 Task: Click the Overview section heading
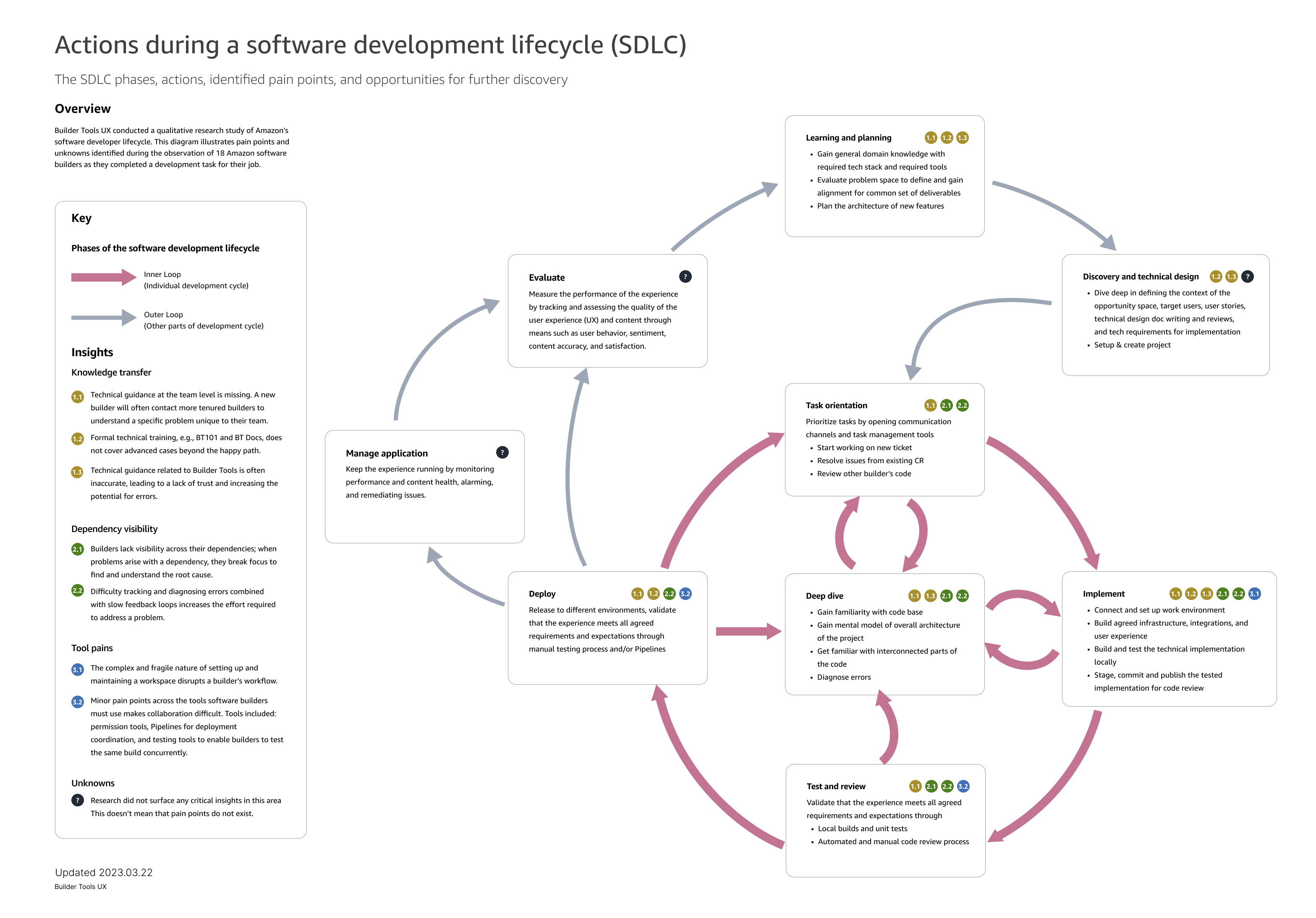pyautogui.click(x=83, y=108)
